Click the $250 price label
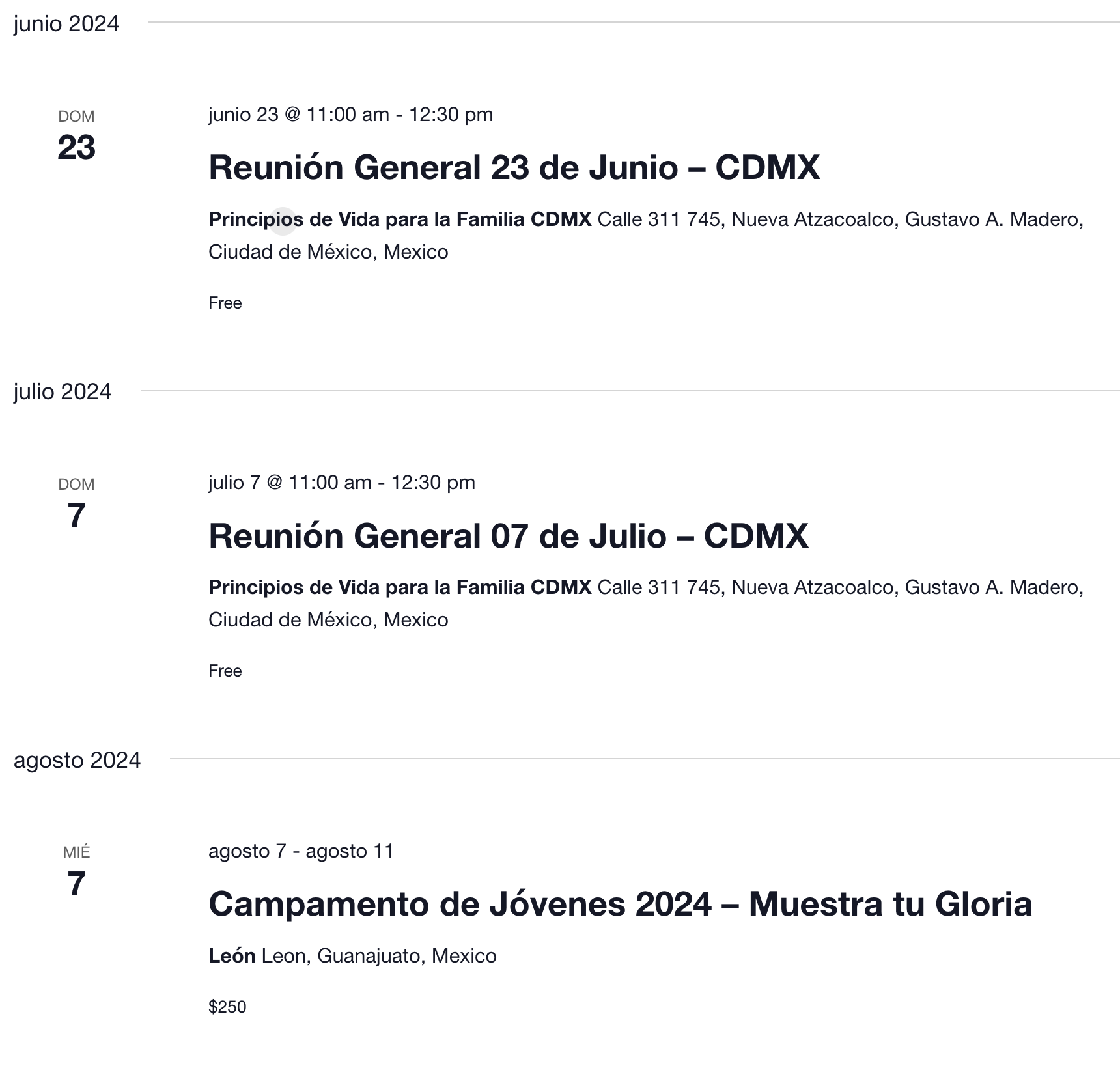Screen dimensions: 1120x1068 point(227,1007)
